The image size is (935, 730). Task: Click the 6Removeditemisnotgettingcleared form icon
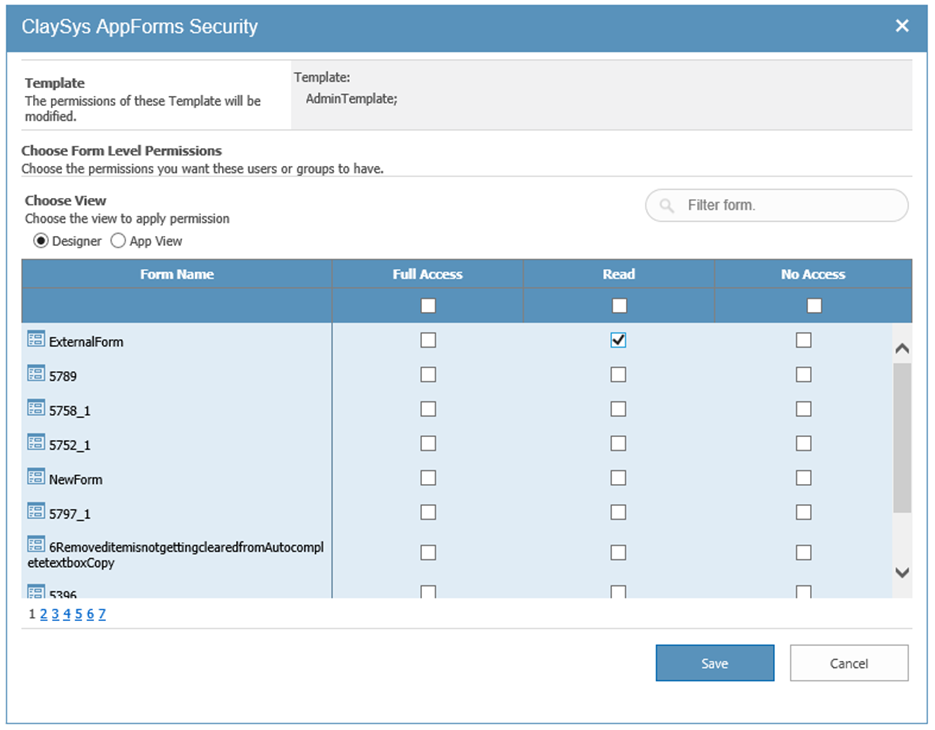tap(36, 545)
